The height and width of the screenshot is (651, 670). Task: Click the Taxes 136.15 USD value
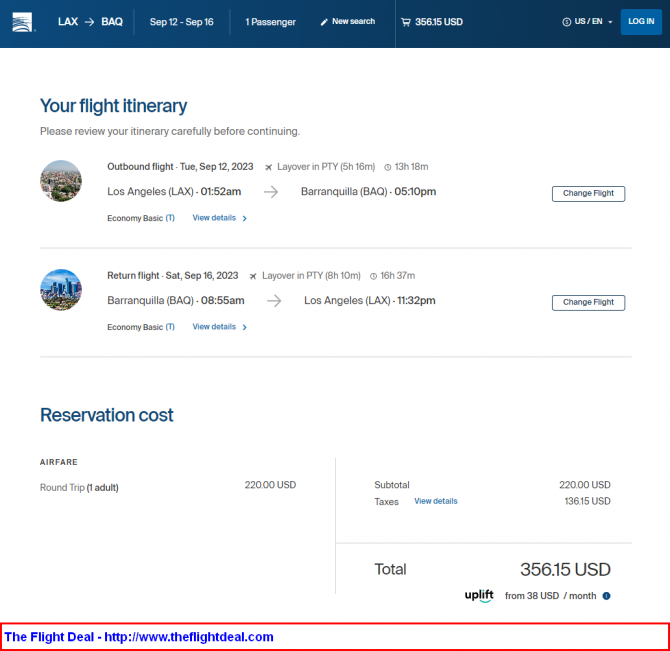coord(587,501)
